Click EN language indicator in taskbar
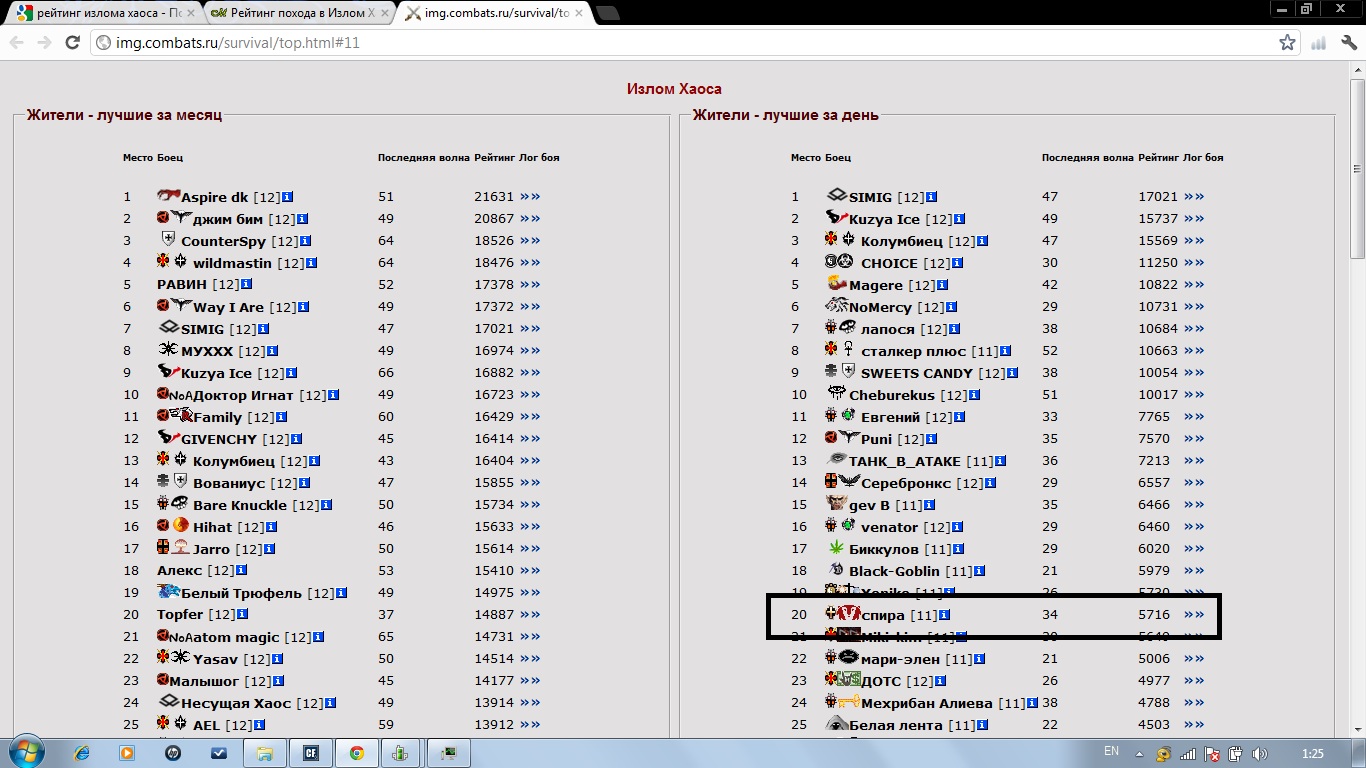Screen dimensions: 1366x768 point(1111,751)
